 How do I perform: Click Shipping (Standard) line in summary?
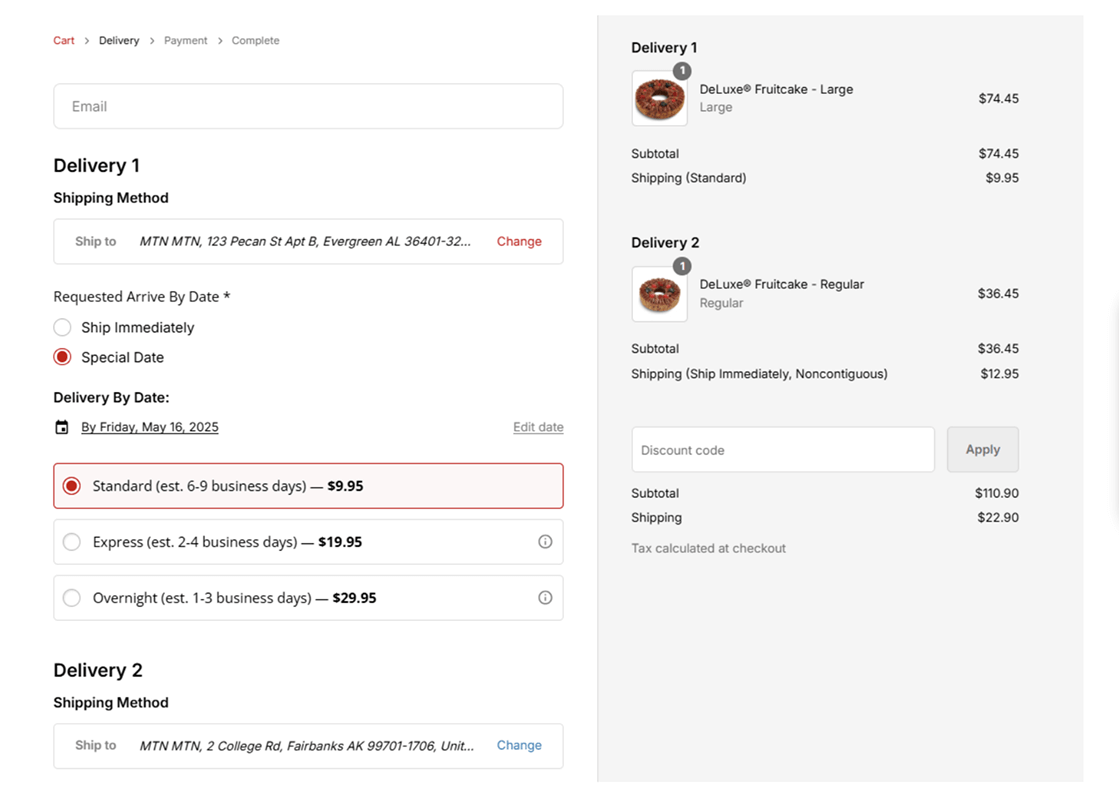[x=689, y=178]
